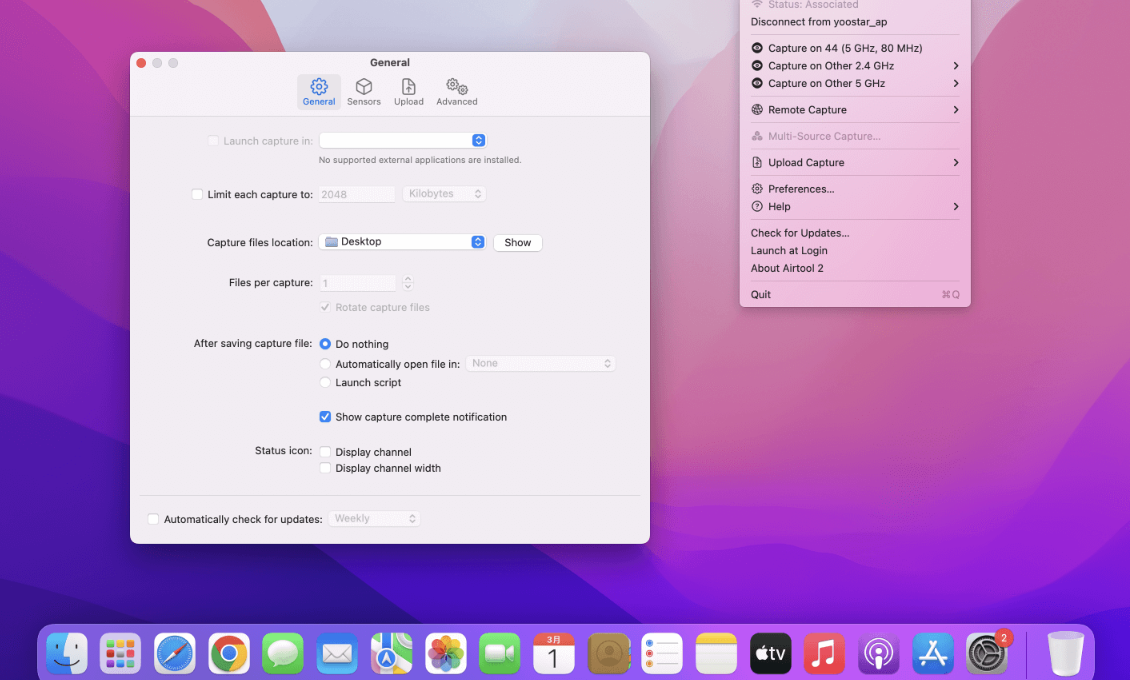Open Music from the Dock
Viewport: 1130px width, 680px height.
tap(824, 653)
